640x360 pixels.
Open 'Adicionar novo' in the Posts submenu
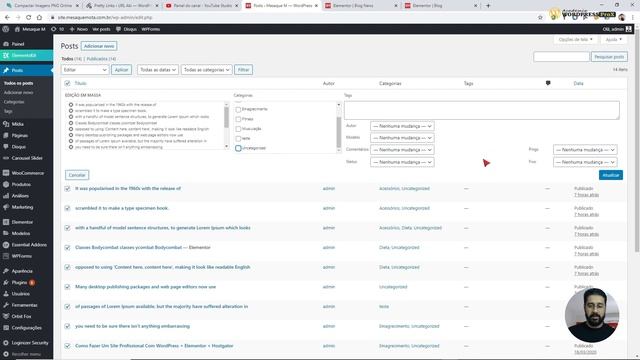[x=18, y=93]
